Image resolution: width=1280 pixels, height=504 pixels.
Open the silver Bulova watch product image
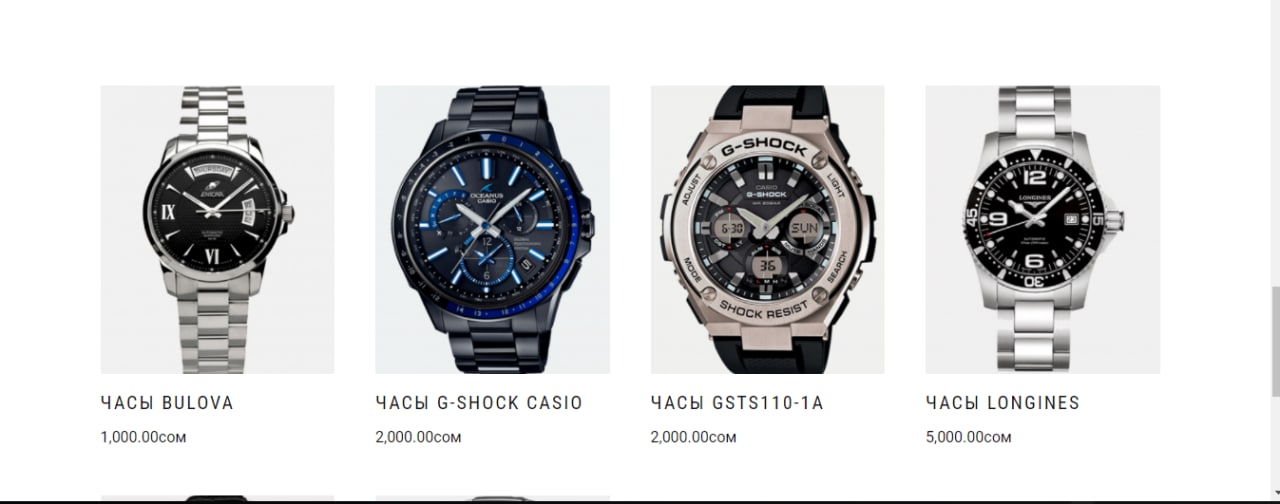pos(217,229)
